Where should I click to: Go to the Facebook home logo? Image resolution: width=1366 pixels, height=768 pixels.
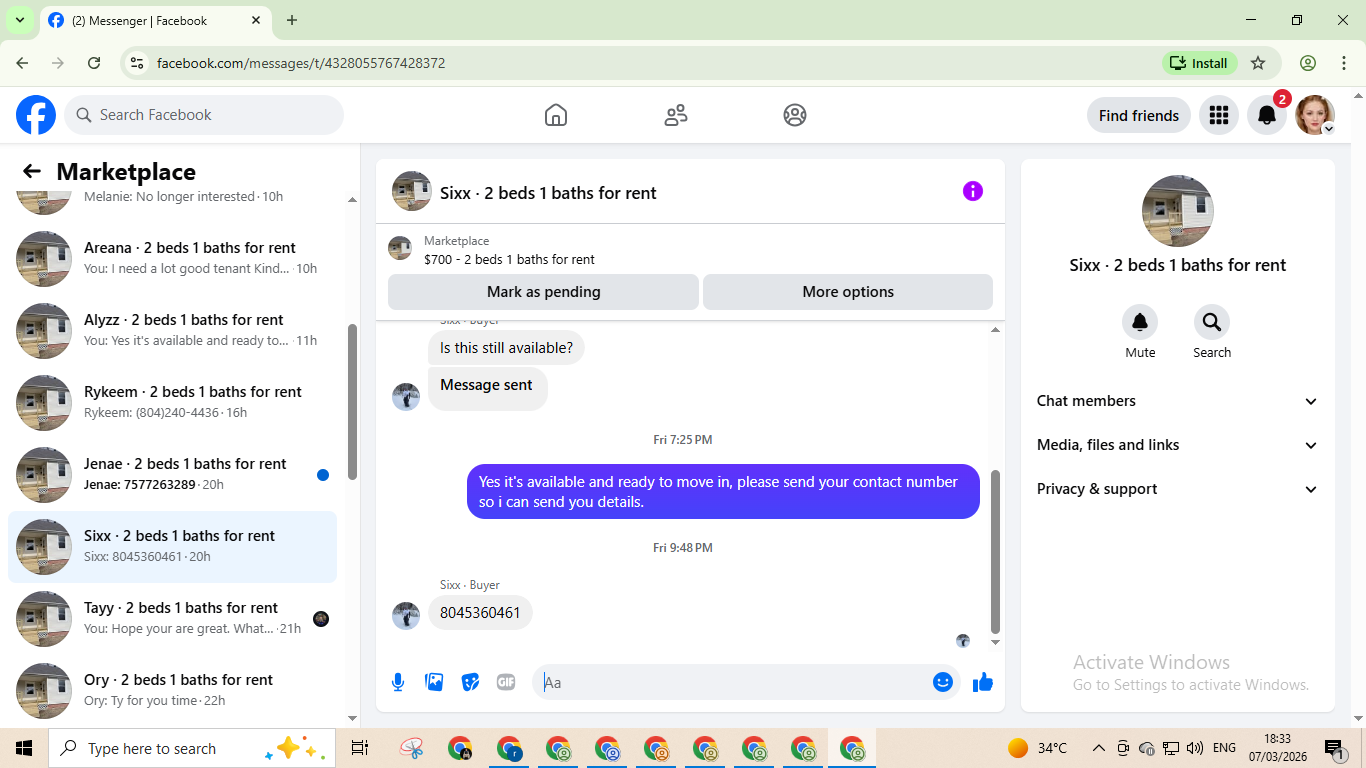[x=36, y=115]
